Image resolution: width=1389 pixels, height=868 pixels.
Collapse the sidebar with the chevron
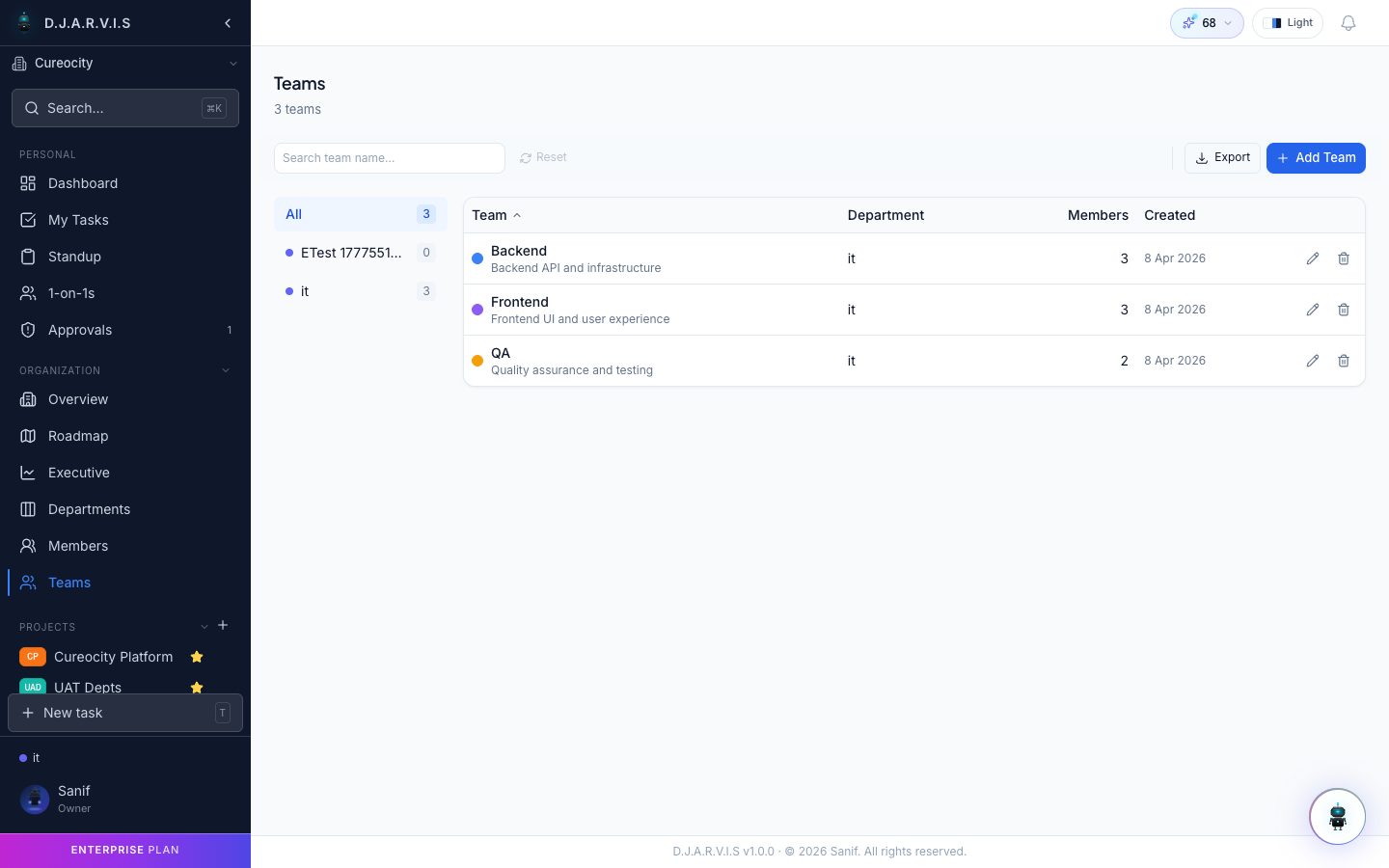point(228,23)
